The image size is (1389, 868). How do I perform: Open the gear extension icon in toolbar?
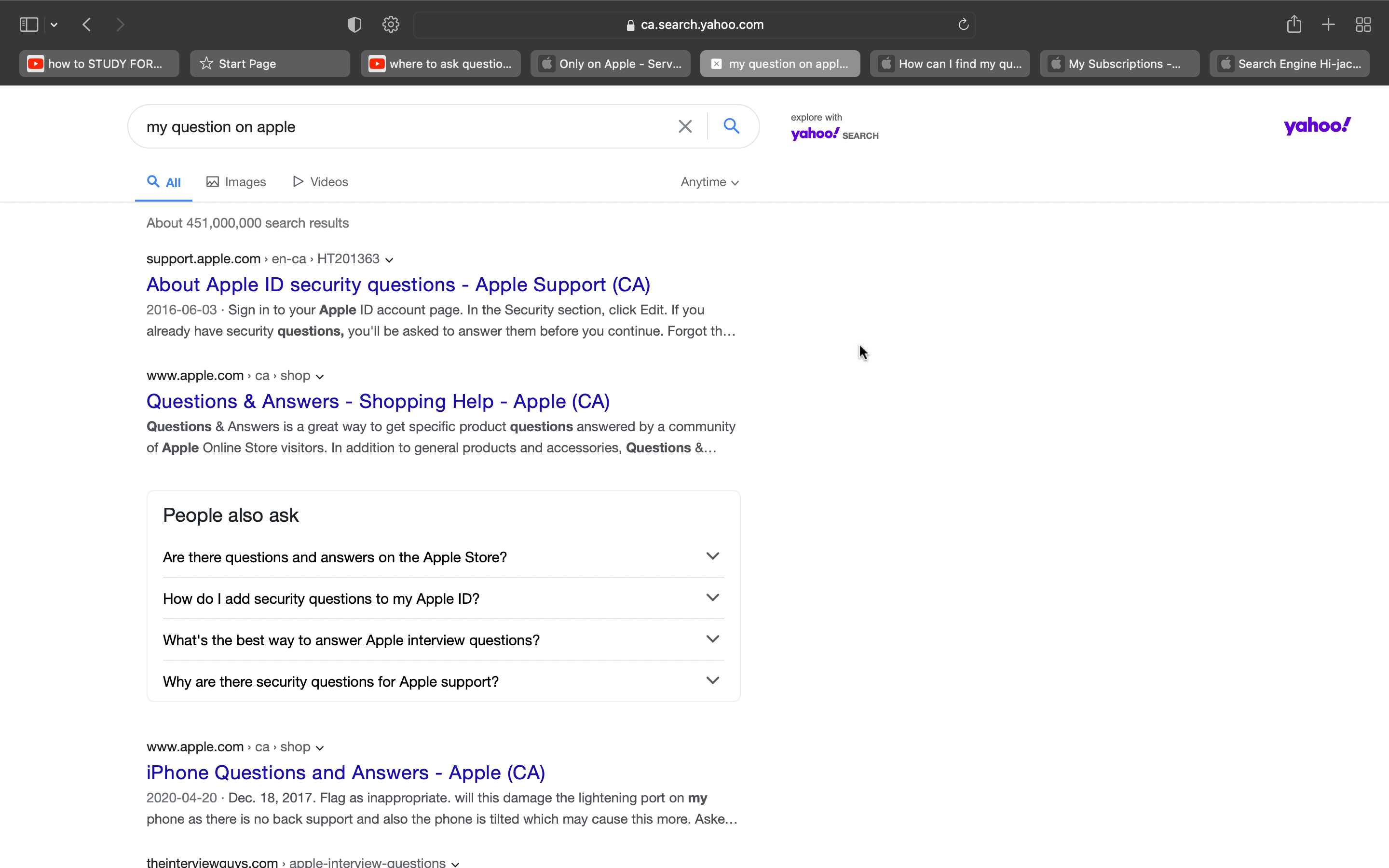[391, 25]
